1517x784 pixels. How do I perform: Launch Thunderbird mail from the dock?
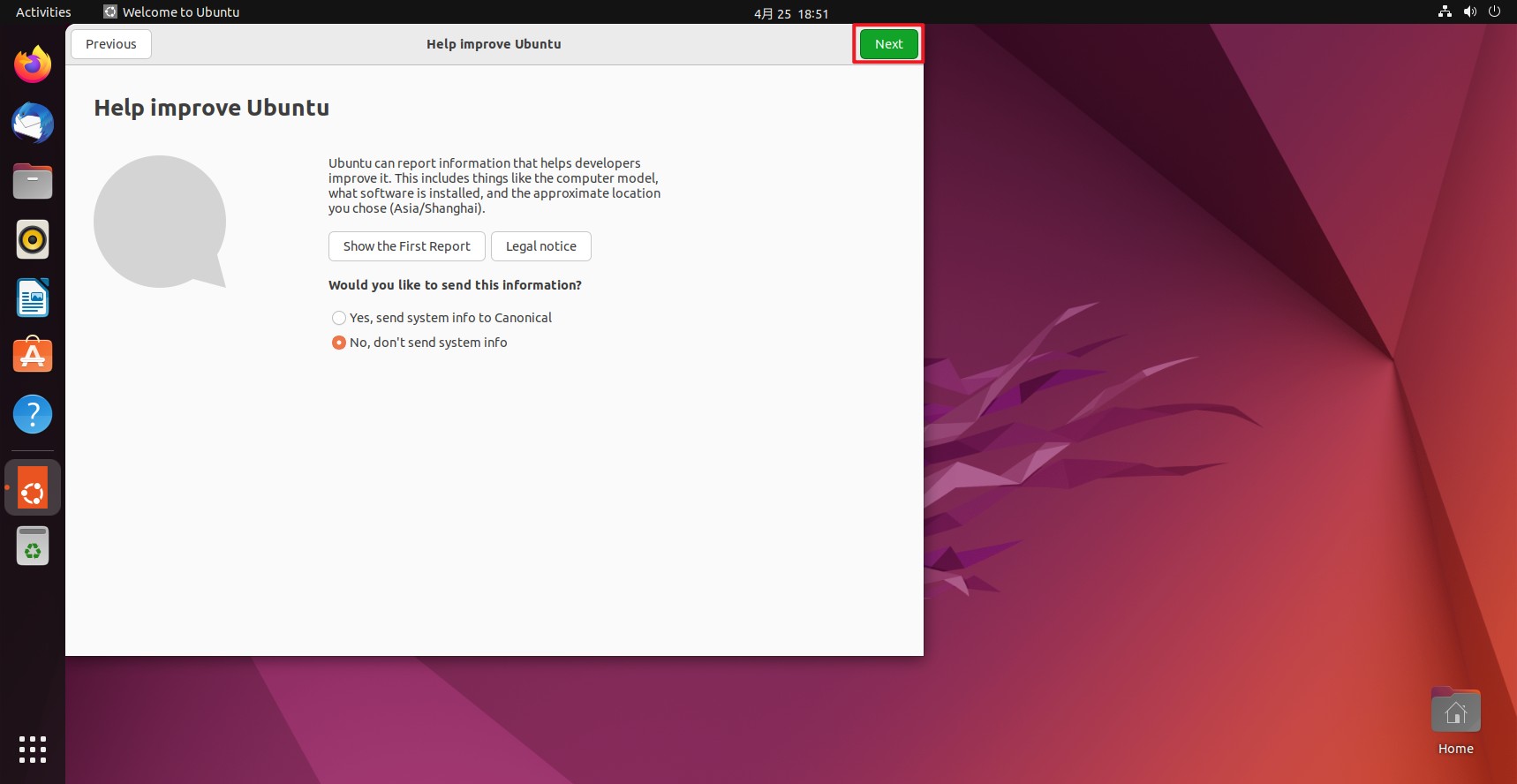click(x=33, y=123)
